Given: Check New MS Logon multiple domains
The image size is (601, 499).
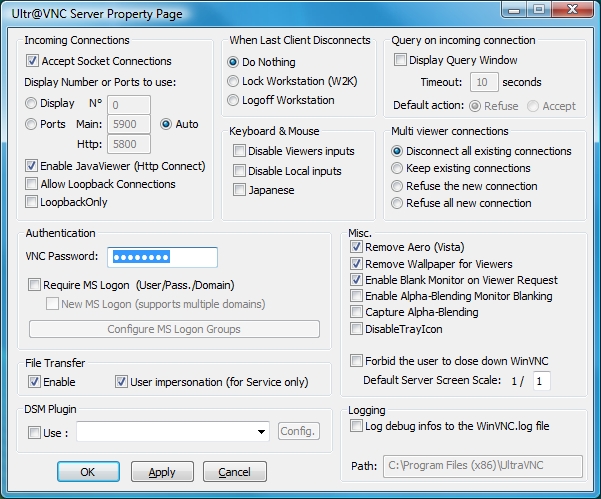Looking at the screenshot, I should coord(52,304).
